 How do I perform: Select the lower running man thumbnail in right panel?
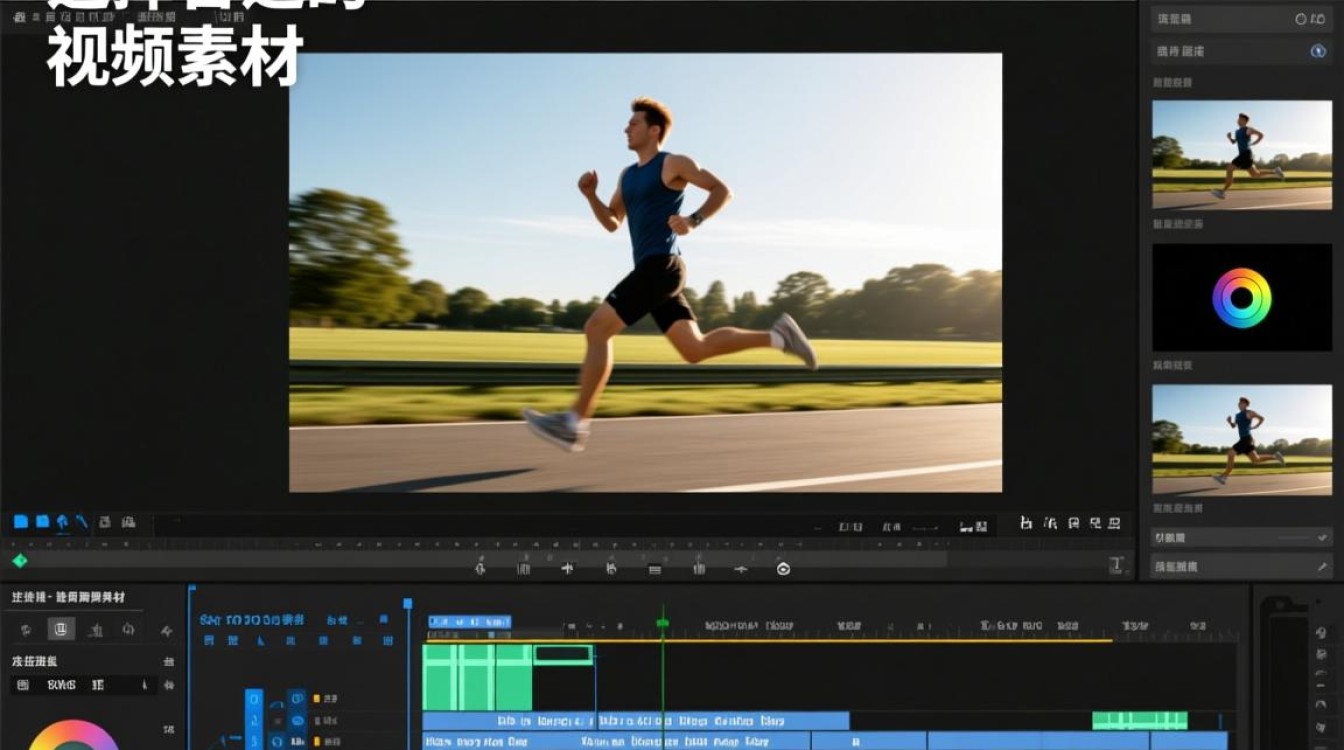(x=1241, y=440)
